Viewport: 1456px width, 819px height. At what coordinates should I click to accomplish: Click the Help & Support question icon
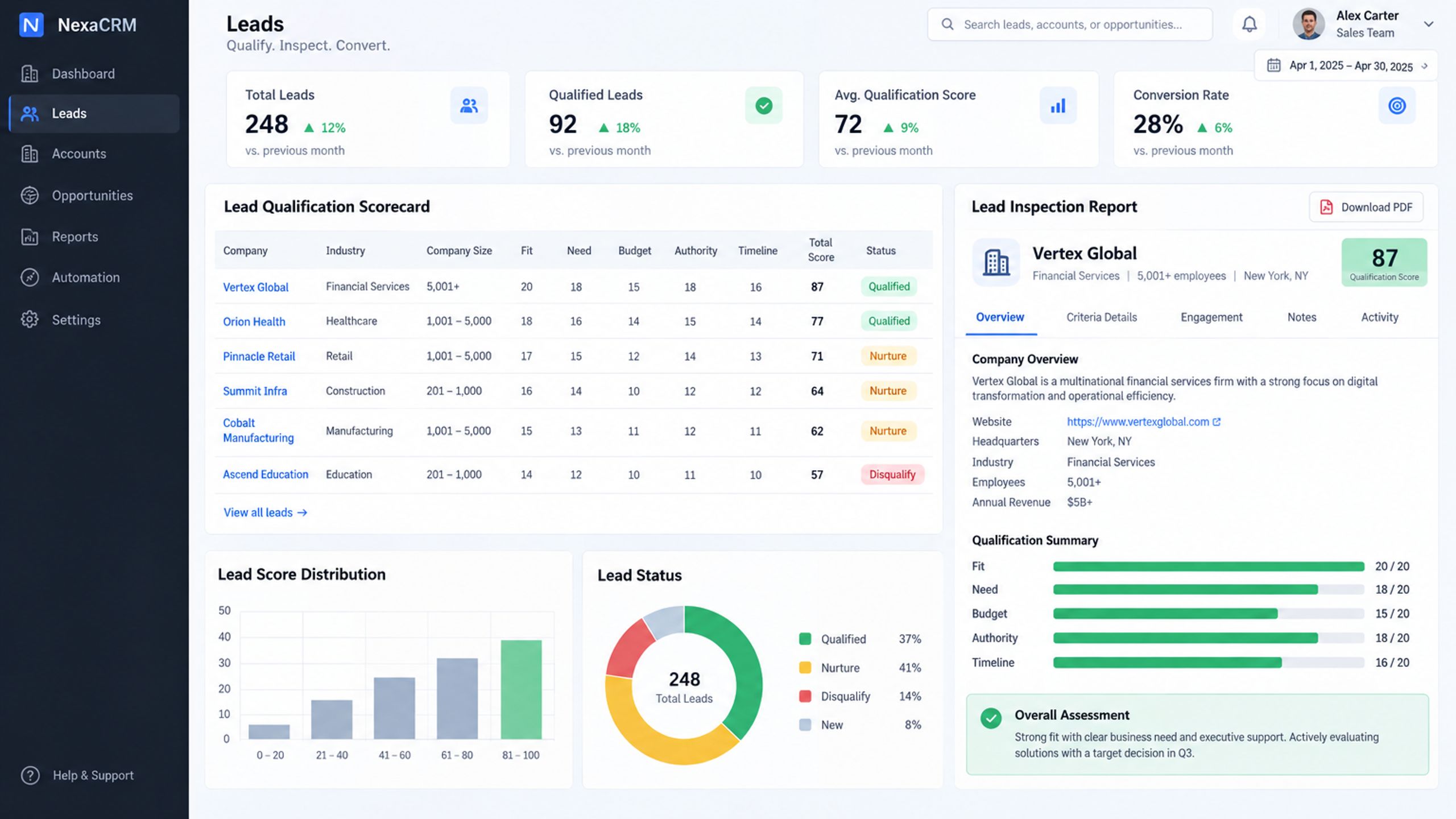pyautogui.click(x=30, y=775)
